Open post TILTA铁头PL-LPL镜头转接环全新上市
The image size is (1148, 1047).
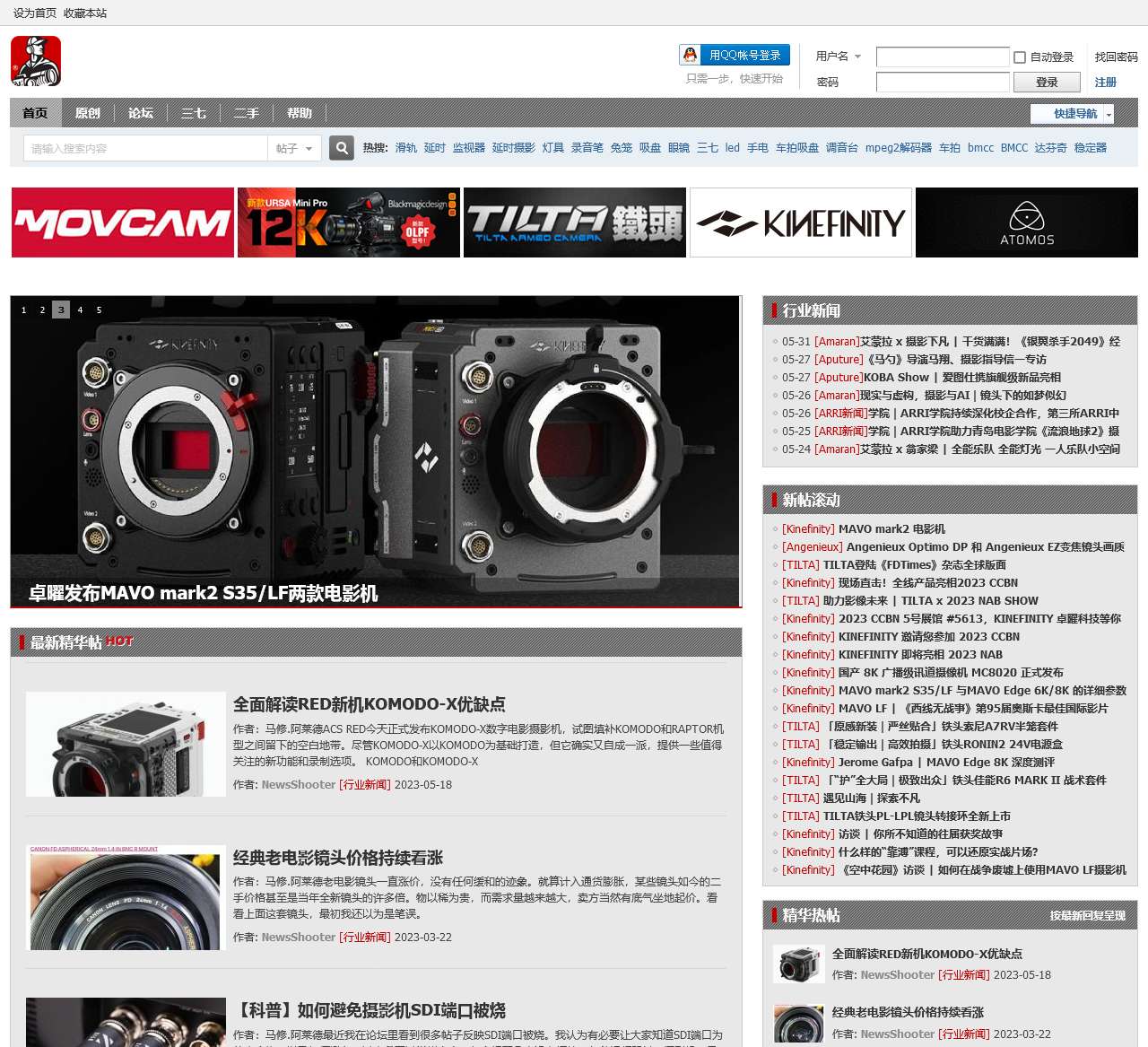(x=917, y=816)
